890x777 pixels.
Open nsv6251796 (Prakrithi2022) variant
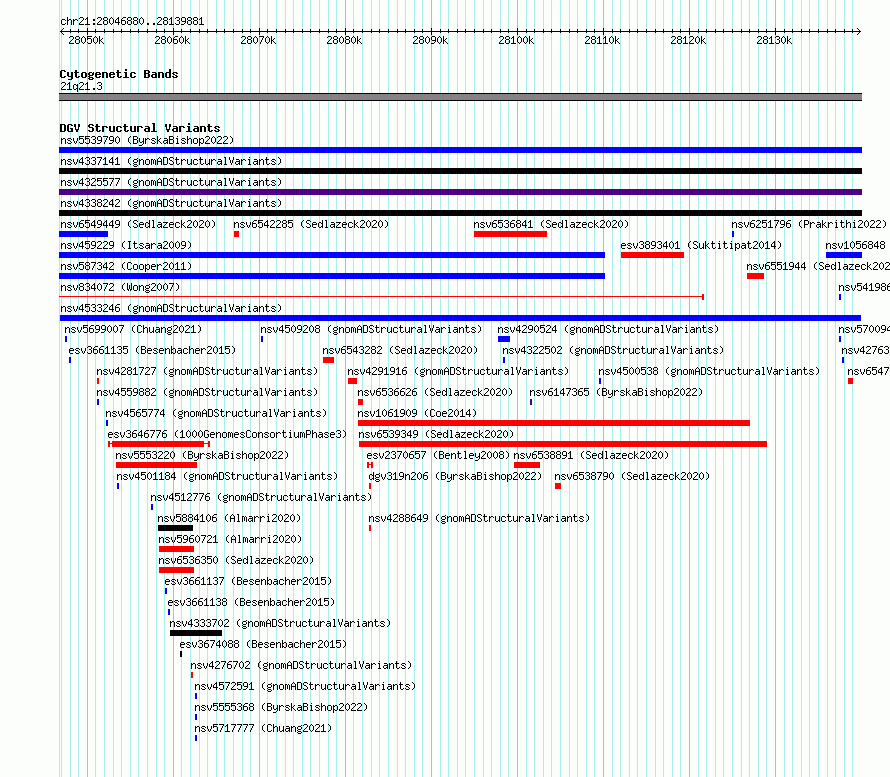(x=809, y=224)
